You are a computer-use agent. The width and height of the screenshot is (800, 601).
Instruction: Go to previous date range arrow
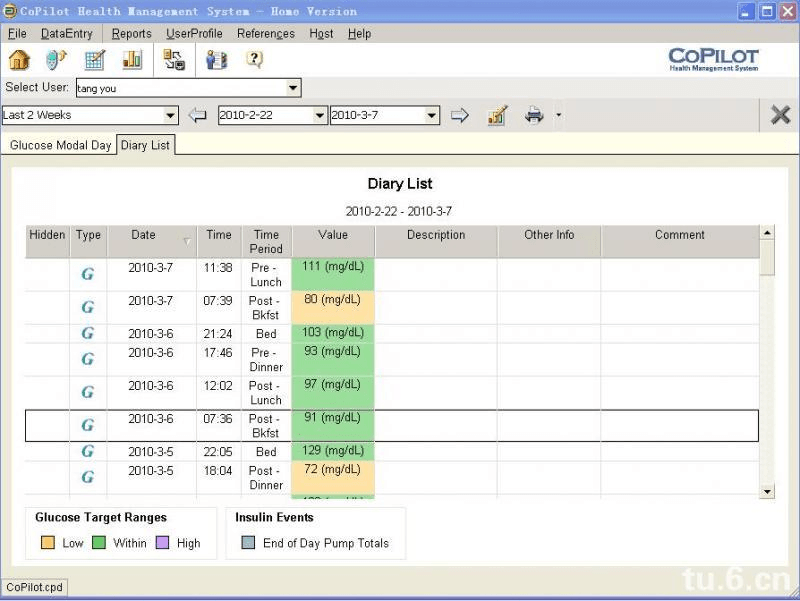(197, 115)
